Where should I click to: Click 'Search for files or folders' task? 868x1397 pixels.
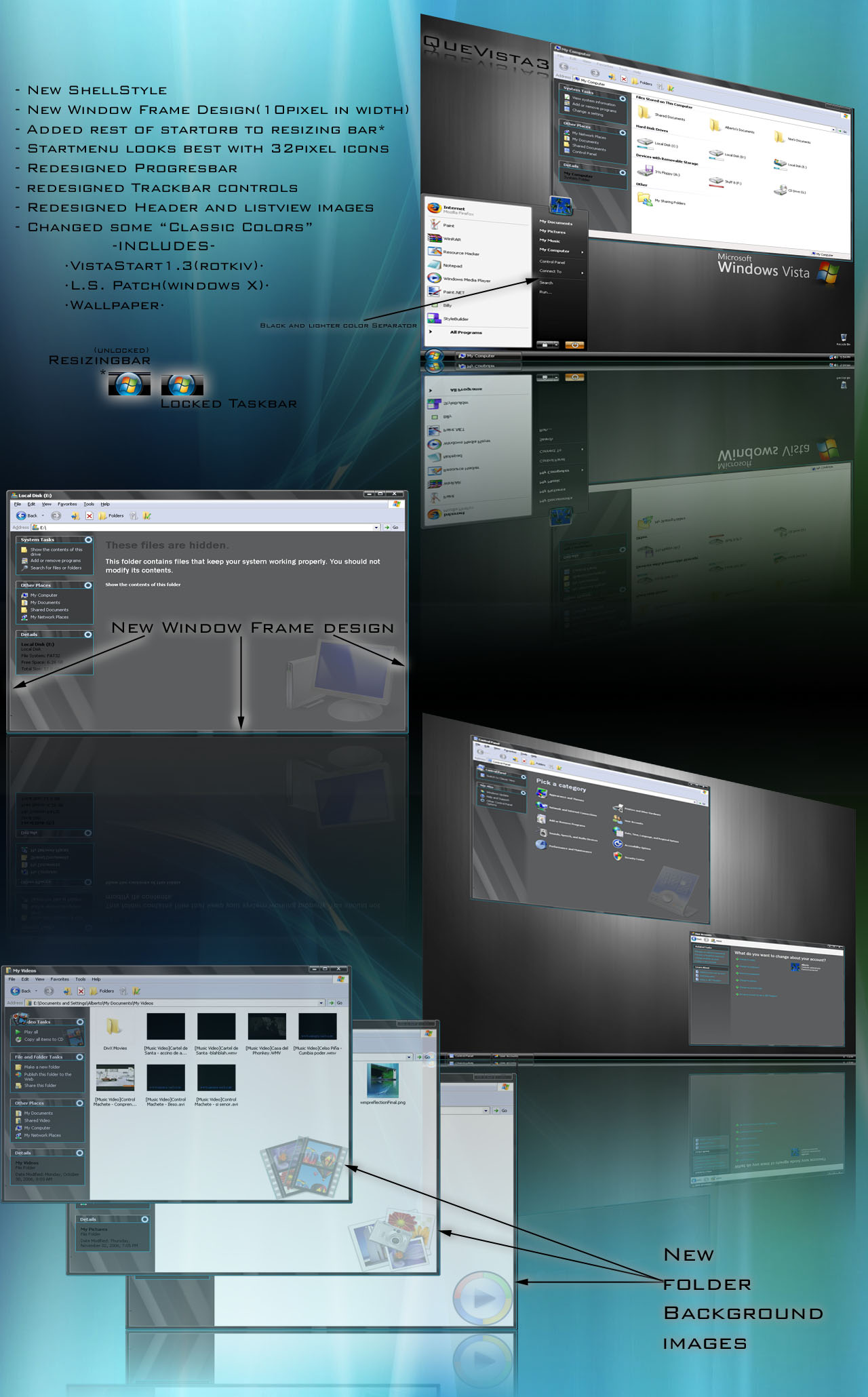click(x=51, y=568)
